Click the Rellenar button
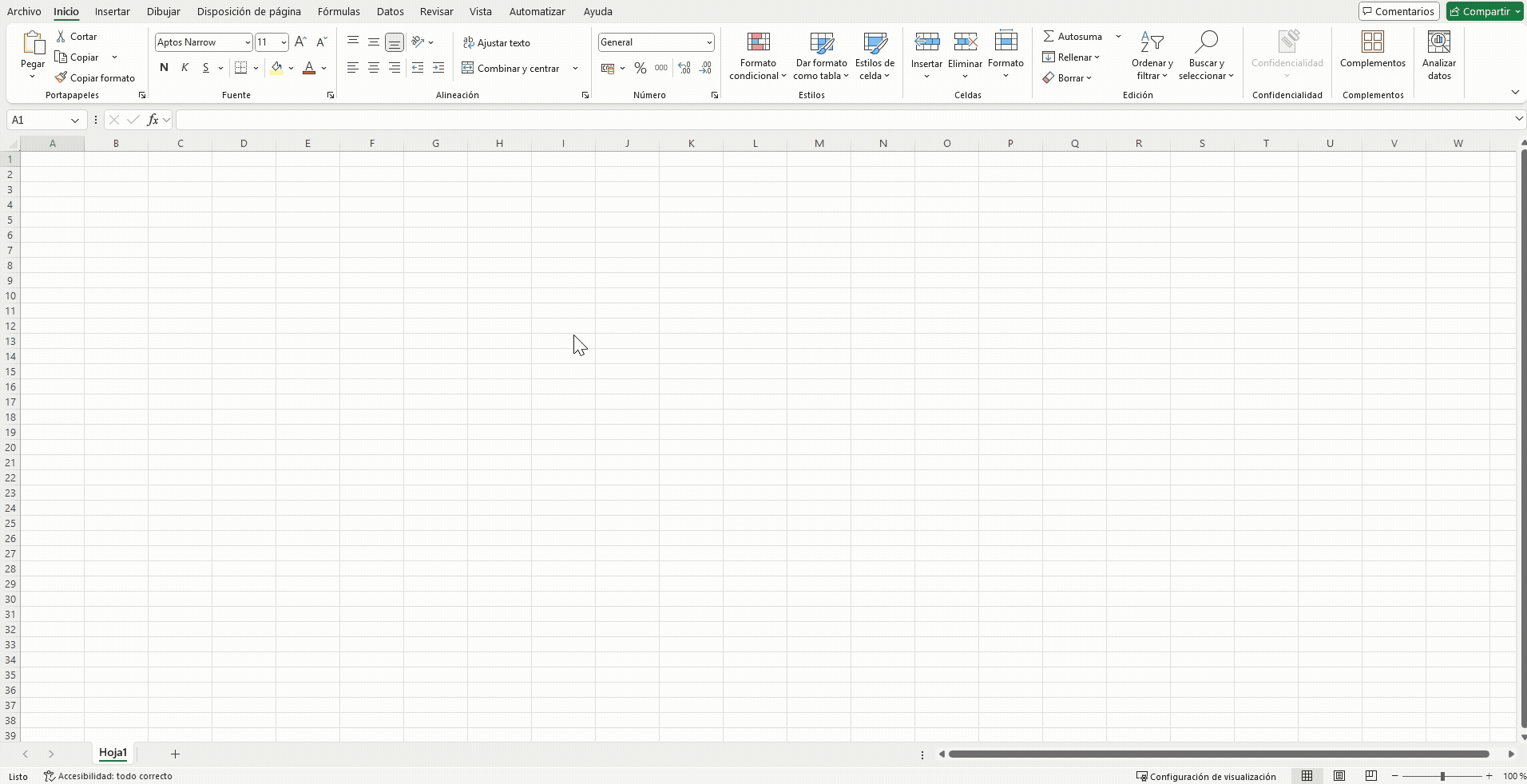Image resolution: width=1527 pixels, height=784 pixels. 1071,57
